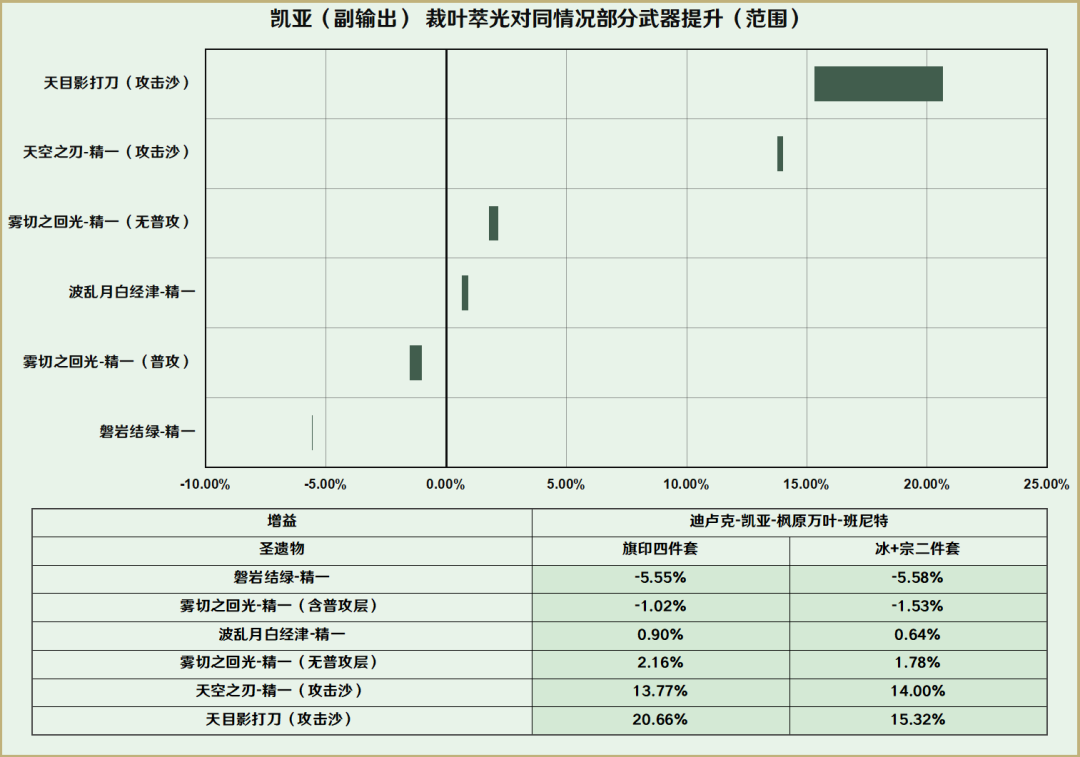Select the 天目影打刀 wide range bar
The image size is (1080, 757).
coord(878,84)
